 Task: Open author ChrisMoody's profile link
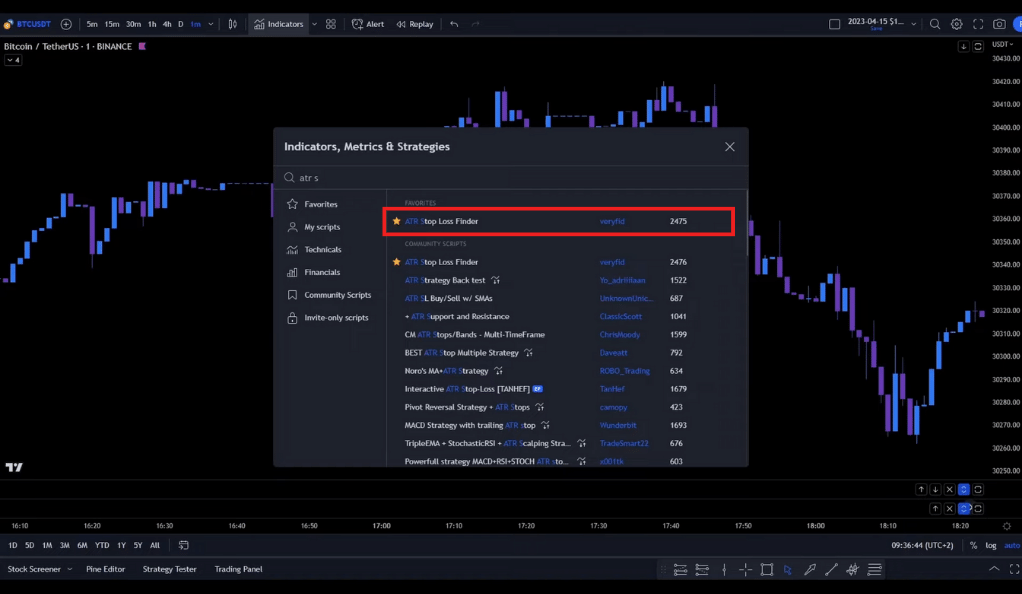pos(620,334)
